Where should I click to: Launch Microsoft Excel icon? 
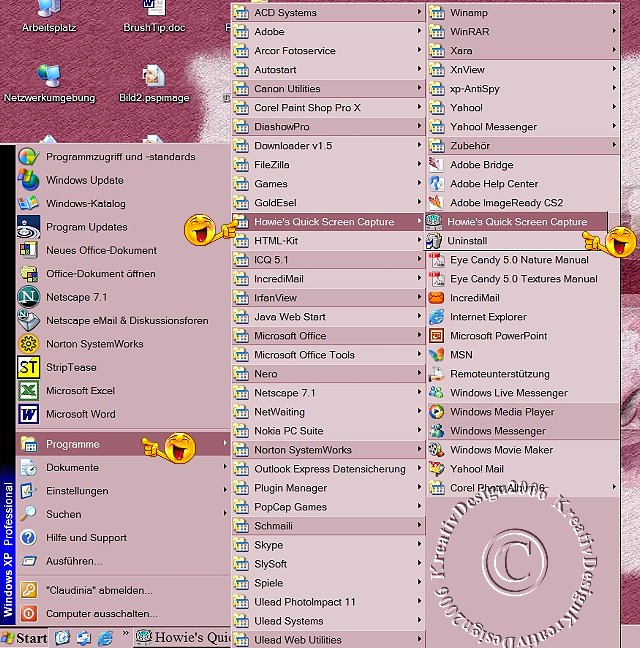[28, 391]
